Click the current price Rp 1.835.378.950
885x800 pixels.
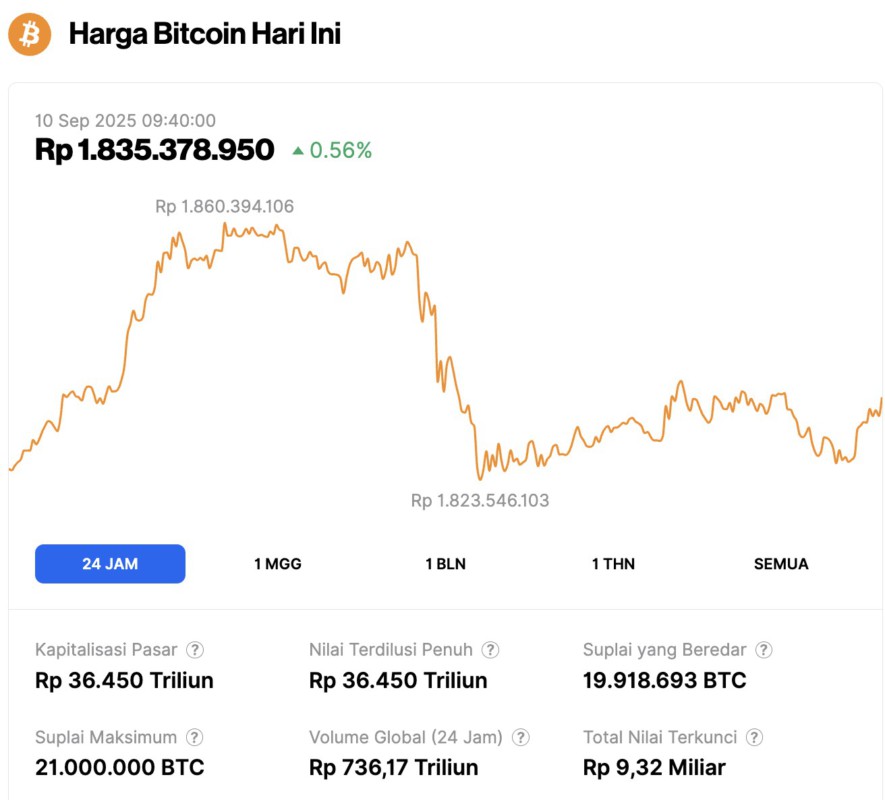tap(152, 150)
